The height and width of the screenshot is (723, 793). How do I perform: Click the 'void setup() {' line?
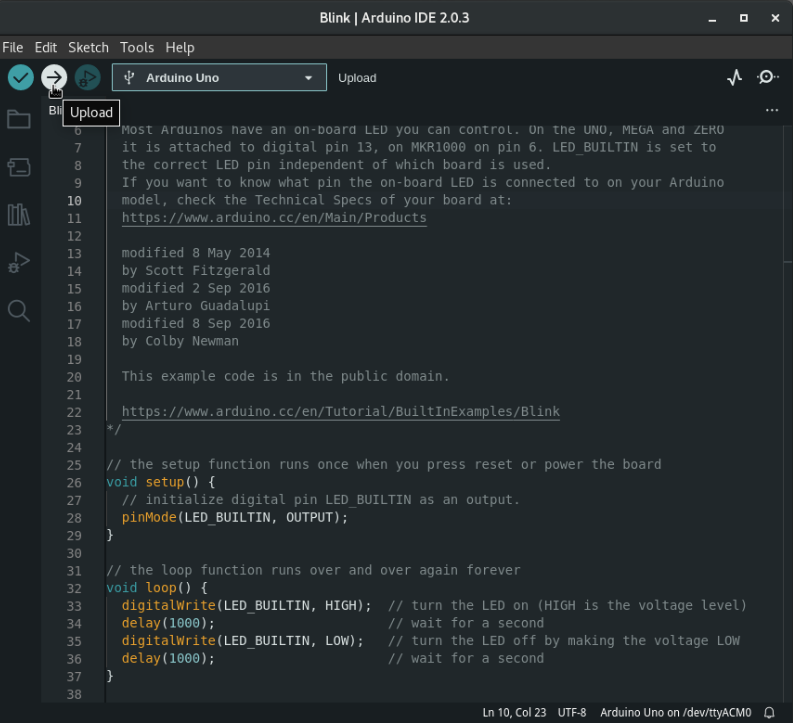click(161, 482)
